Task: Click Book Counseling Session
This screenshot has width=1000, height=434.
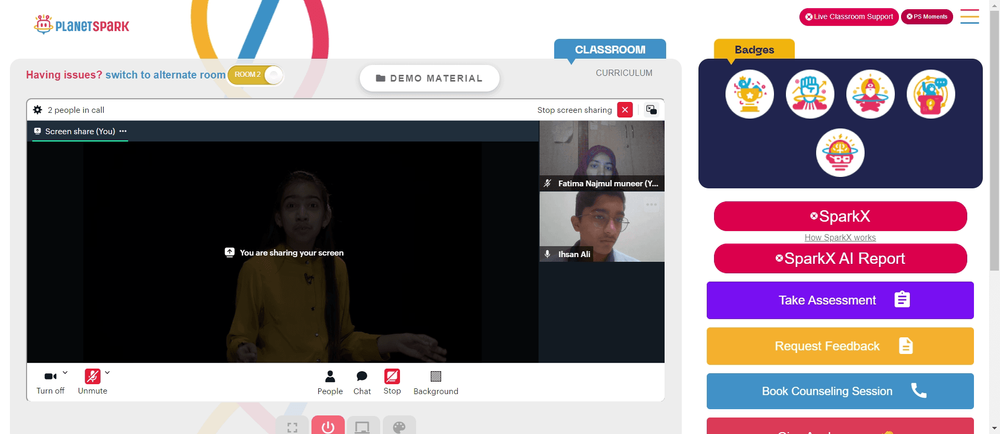Action: pyautogui.click(x=840, y=391)
